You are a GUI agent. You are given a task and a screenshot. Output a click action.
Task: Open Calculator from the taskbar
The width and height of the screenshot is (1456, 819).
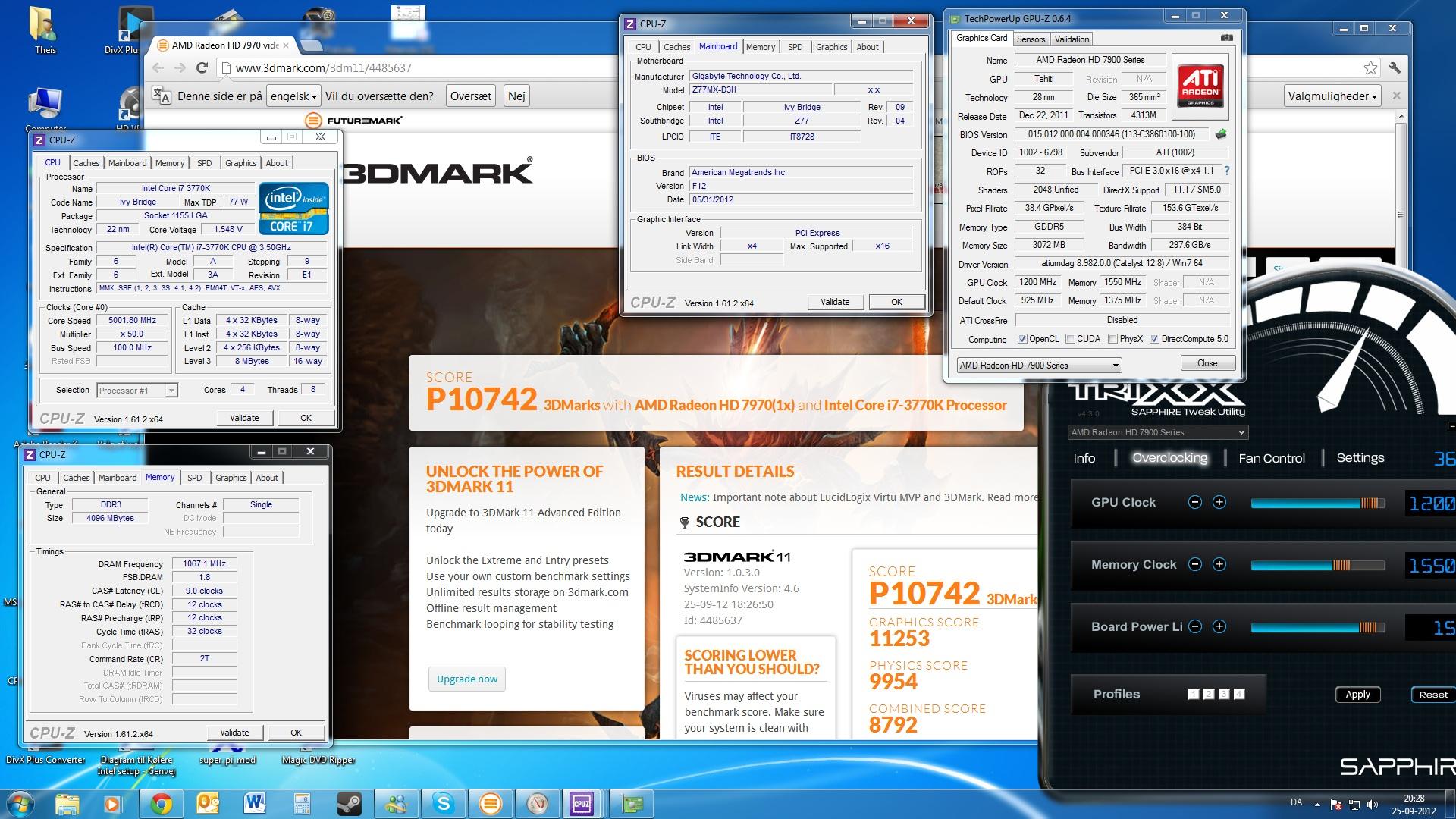click(303, 803)
